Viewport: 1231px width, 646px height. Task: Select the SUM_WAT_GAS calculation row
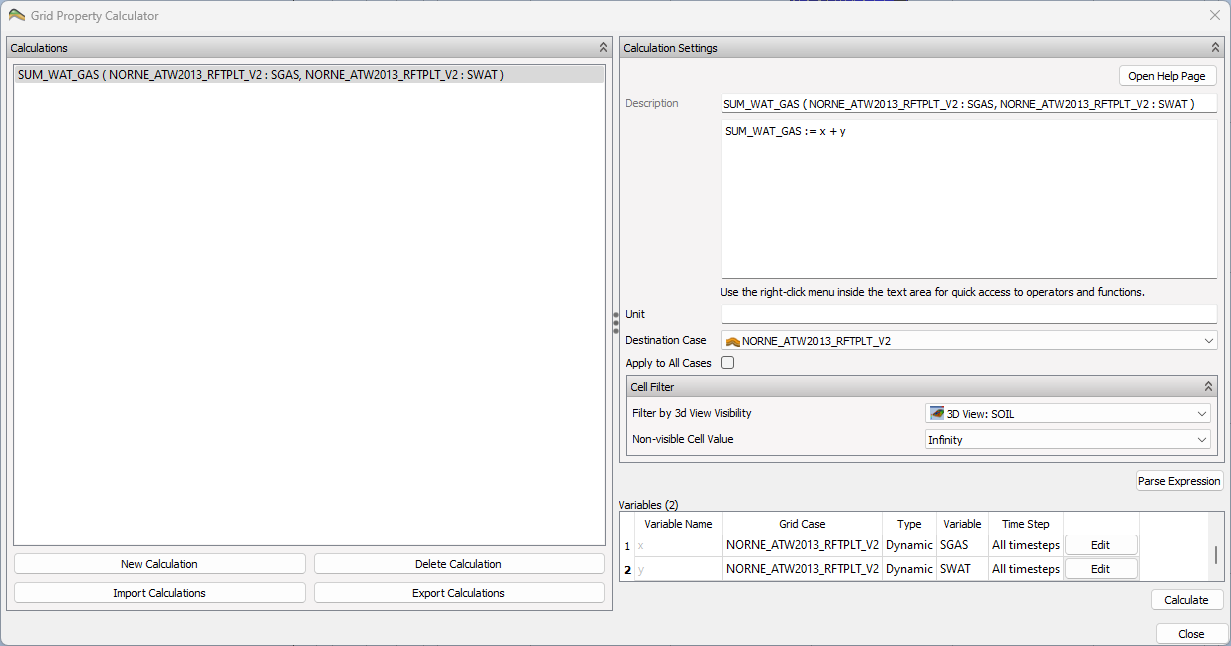(x=310, y=74)
